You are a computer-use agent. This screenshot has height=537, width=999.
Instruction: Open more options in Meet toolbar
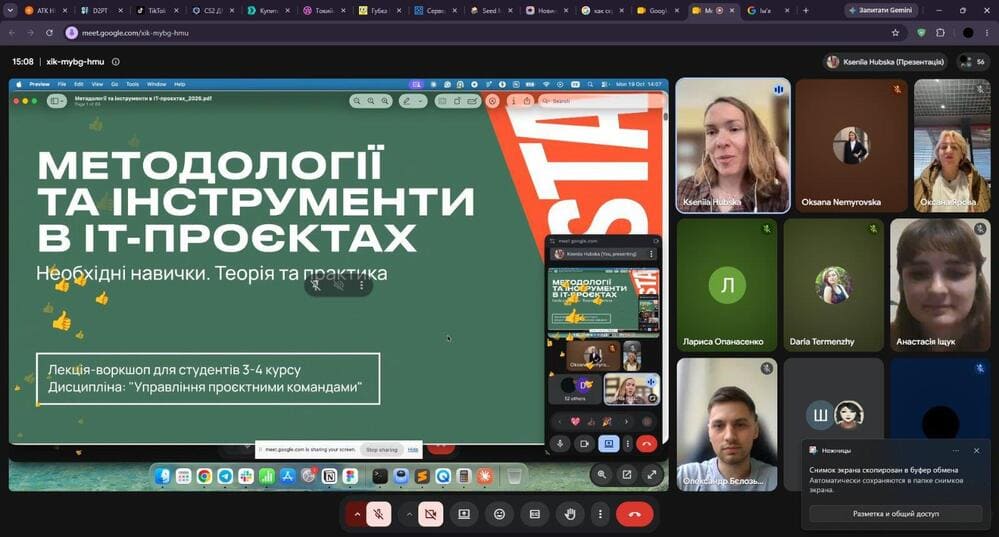coord(600,514)
